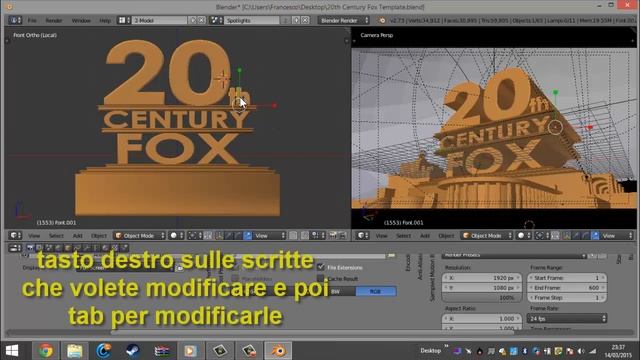This screenshot has height=360, width=640.
Task: Select the RGB color mode button
Action: click(376, 291)
